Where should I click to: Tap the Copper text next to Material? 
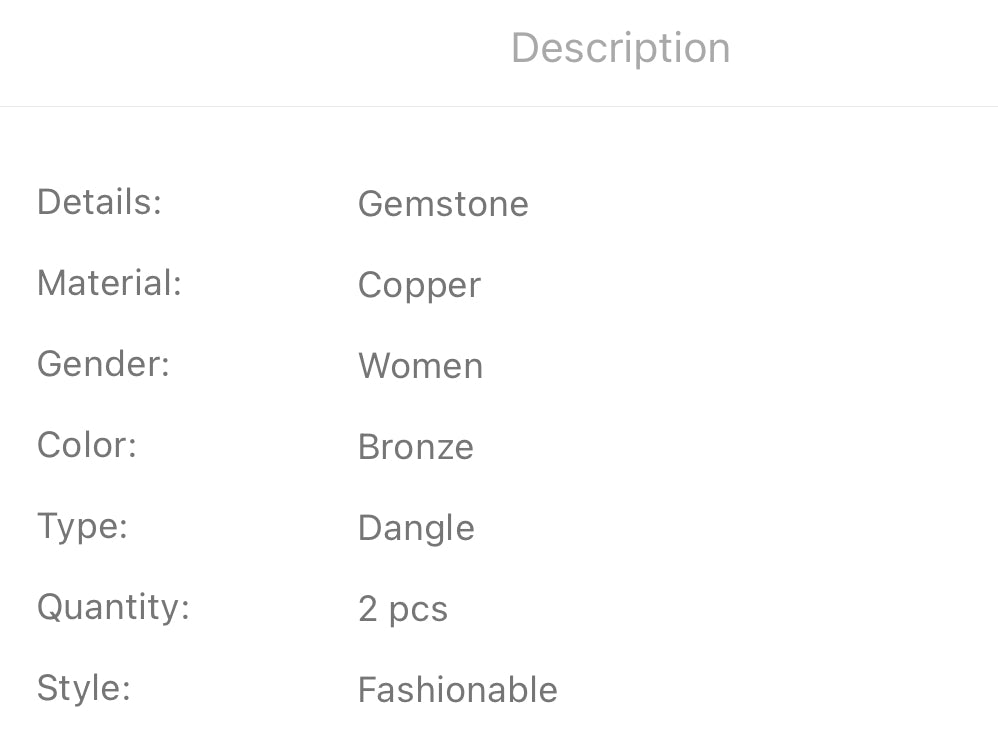click(419, 286)
